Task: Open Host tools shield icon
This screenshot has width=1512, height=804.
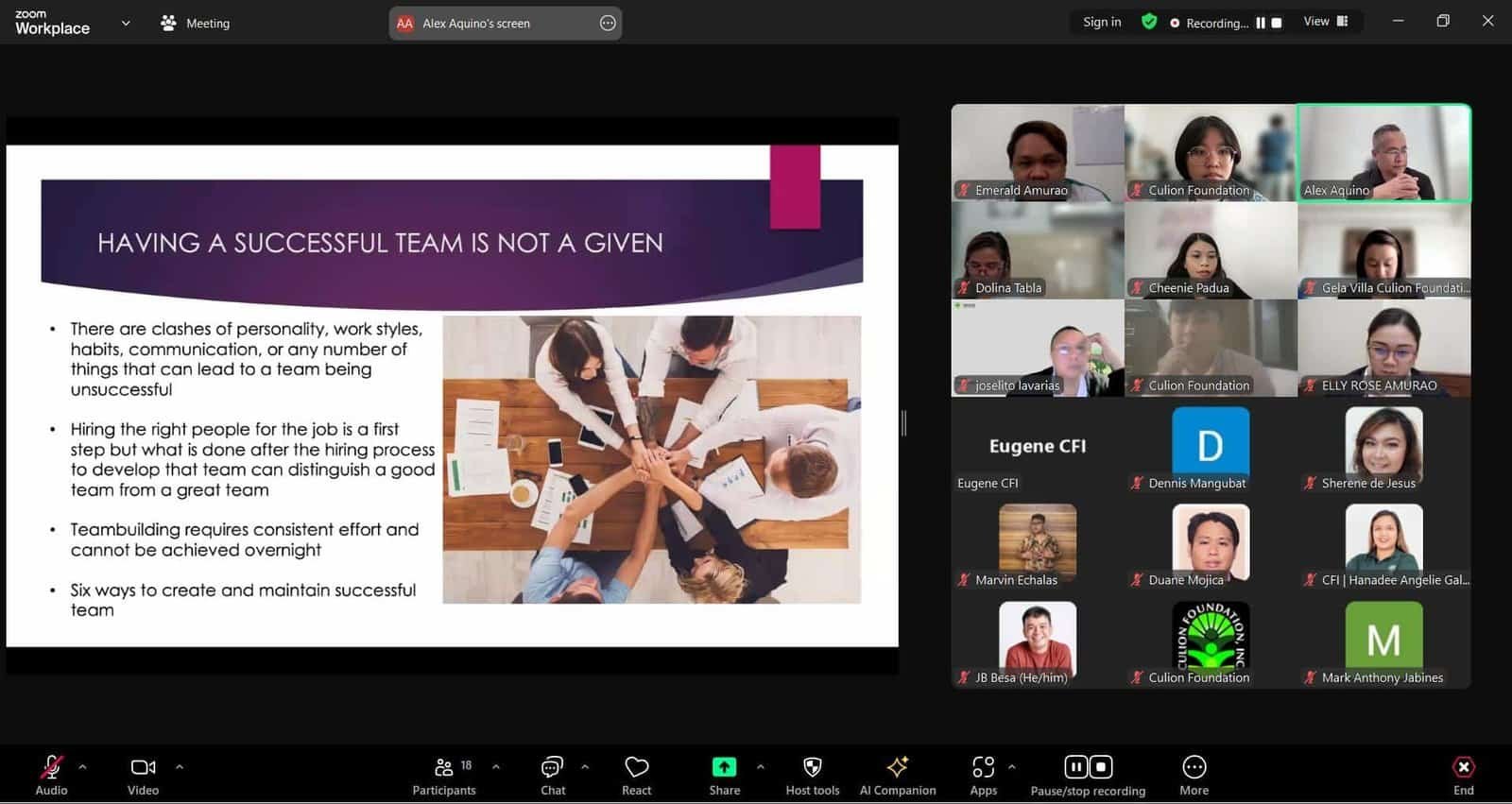Action: 812,767
